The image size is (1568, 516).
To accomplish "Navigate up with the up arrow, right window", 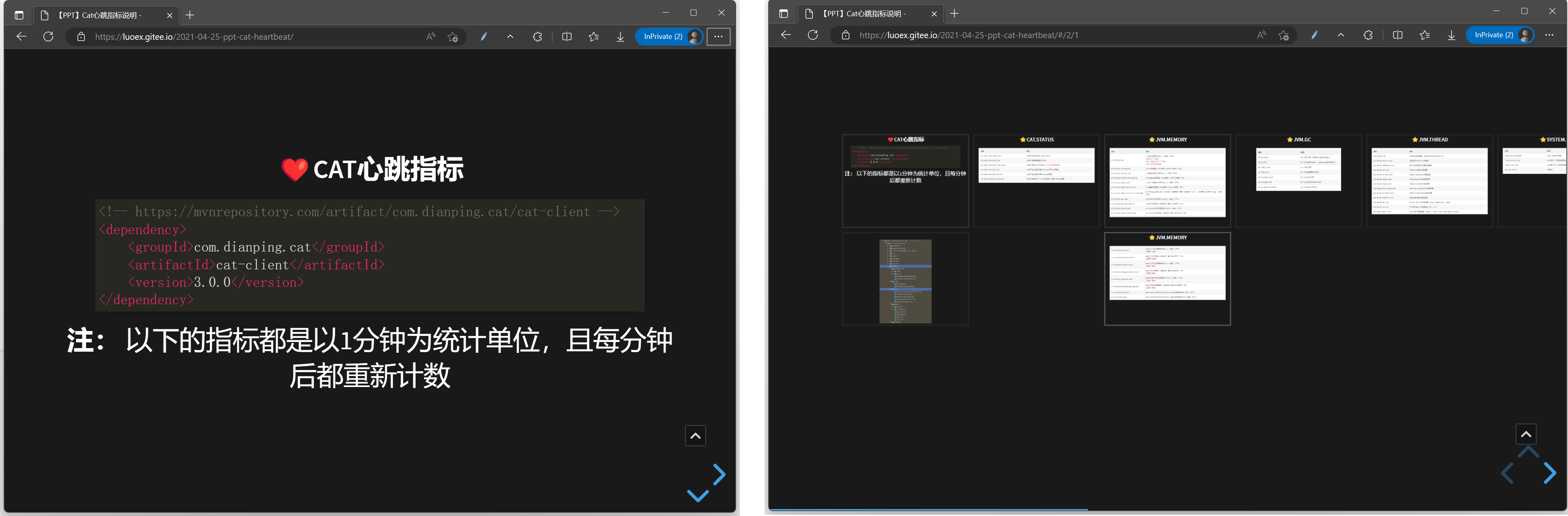I will click(x=1528, y=452).
